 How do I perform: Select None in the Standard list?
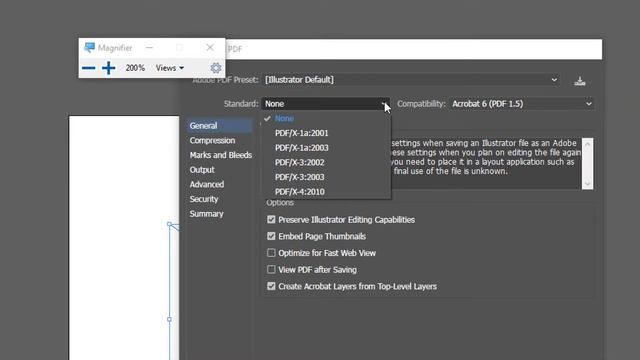tap(326, 118)
